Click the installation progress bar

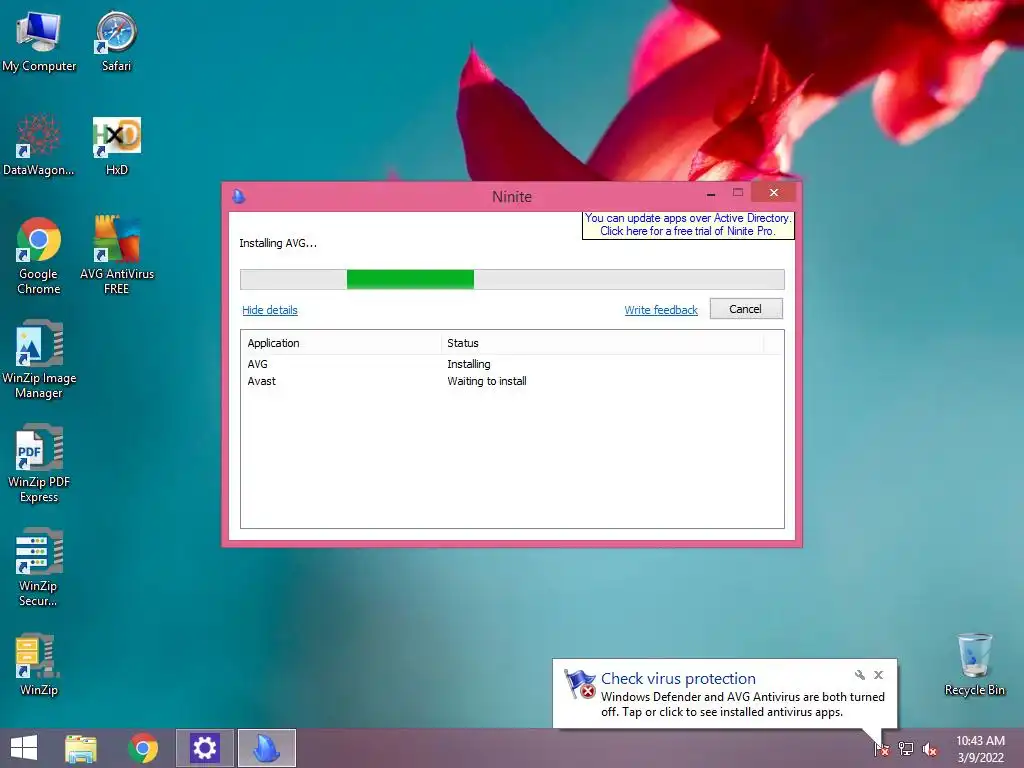(512, 279)
